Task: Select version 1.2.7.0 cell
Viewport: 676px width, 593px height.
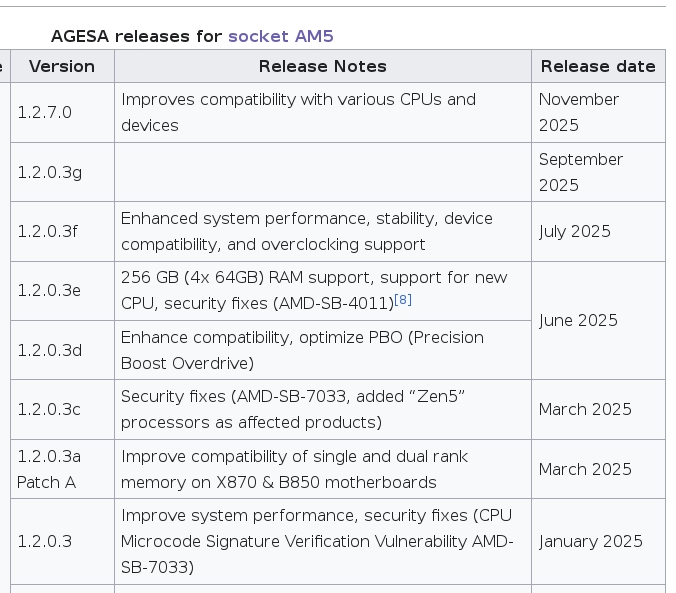Action: 62,113
